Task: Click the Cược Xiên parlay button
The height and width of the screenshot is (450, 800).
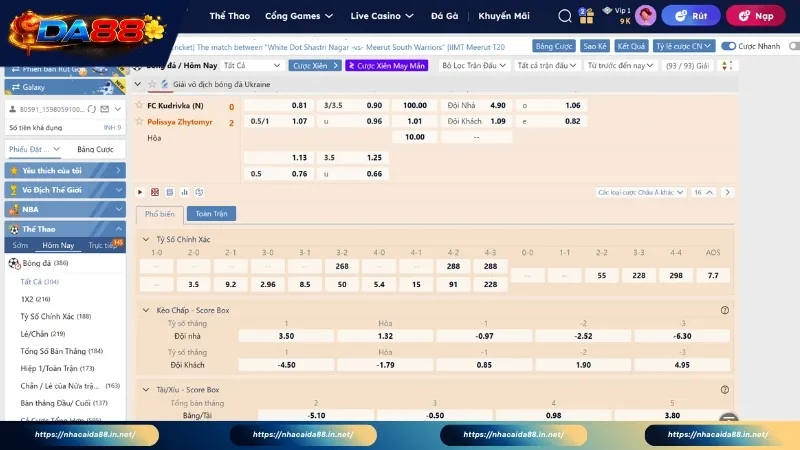Action: [x=315, y=66]
